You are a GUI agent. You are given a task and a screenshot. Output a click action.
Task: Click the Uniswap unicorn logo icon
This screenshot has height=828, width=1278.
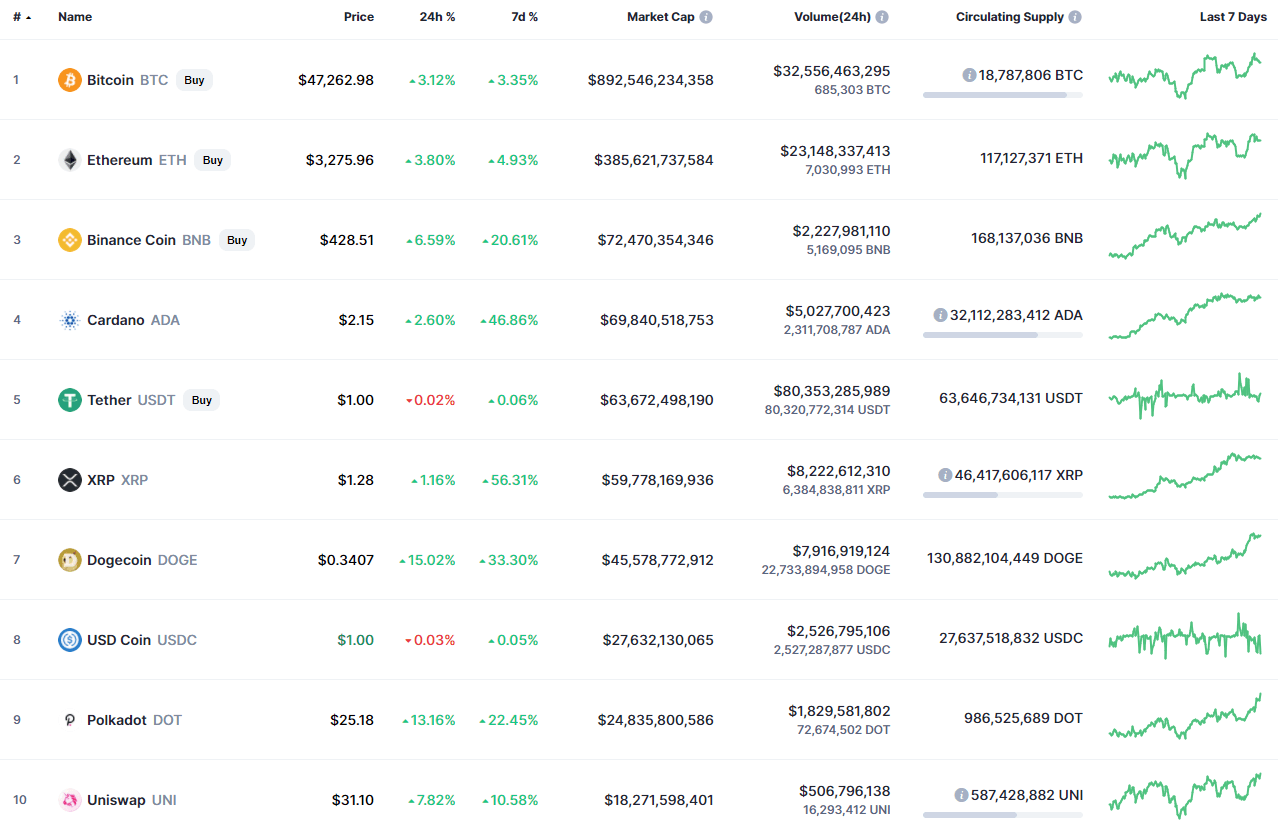70,800
